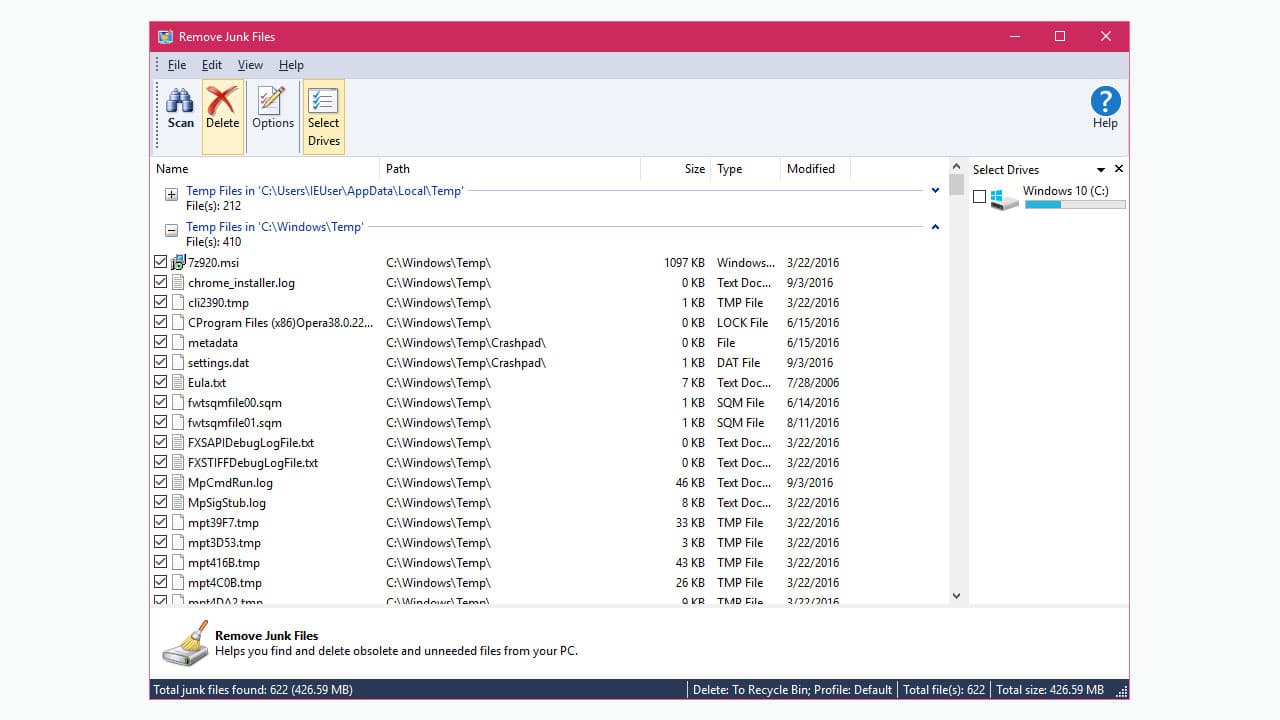Expand the Users AppData Temp files group

point(171,193)
